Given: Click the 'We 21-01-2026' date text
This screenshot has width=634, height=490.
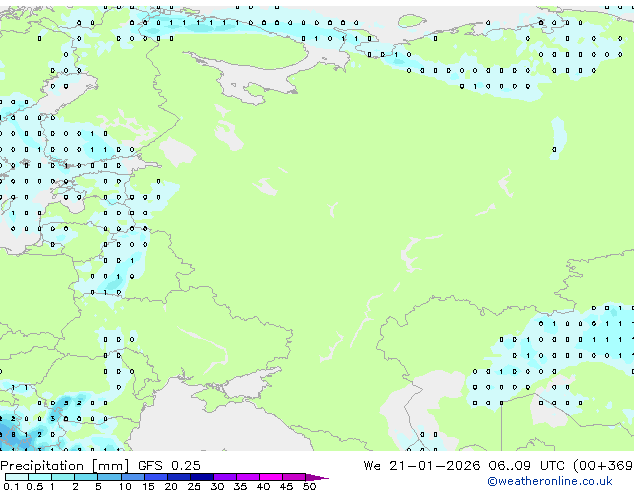Looking at the screenshot, I should (x=422, y=466).
